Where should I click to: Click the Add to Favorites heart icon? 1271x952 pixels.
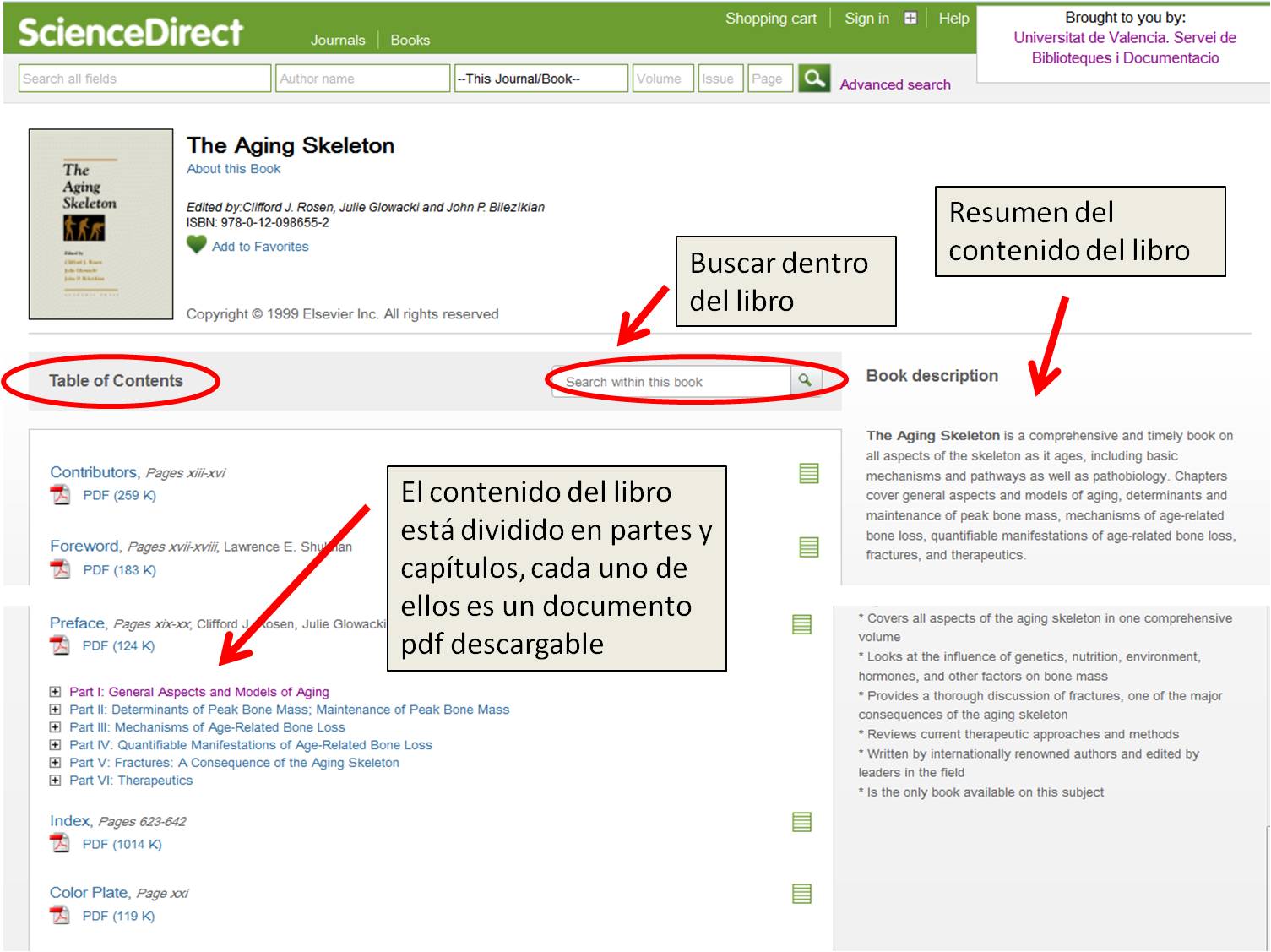point(196,245)
